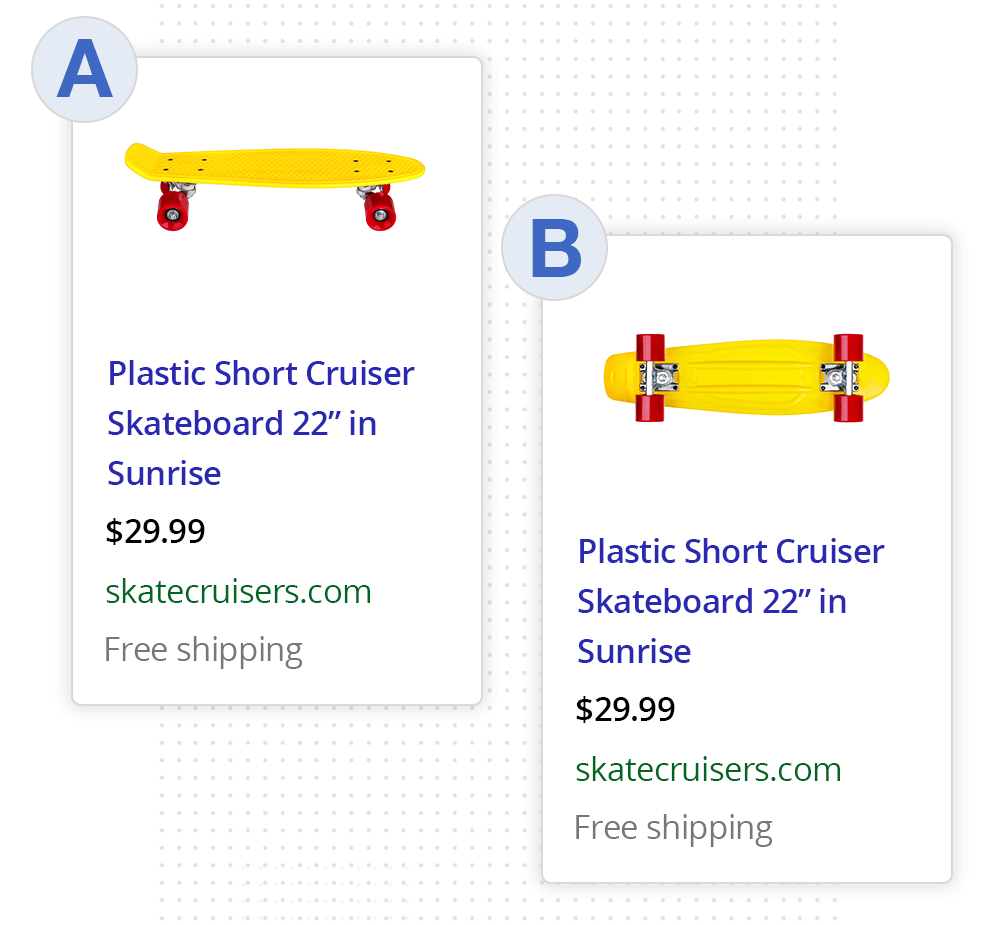Image resolution: width=1000 pixels, height=925 pixels.
Task: Visit skatecruisers.com link in ad A
Action: click(239, 591)
